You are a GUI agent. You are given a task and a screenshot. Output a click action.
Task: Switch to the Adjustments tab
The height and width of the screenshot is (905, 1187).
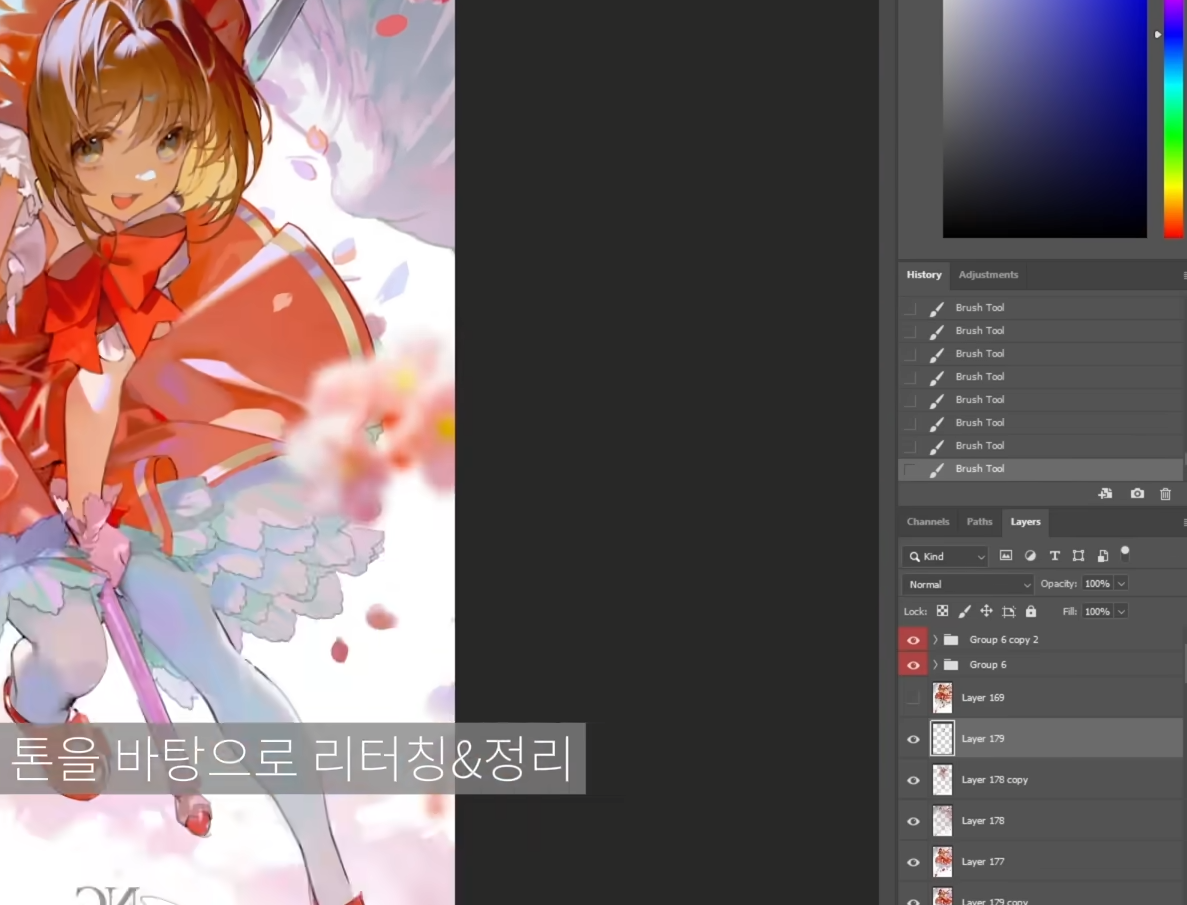988,275
